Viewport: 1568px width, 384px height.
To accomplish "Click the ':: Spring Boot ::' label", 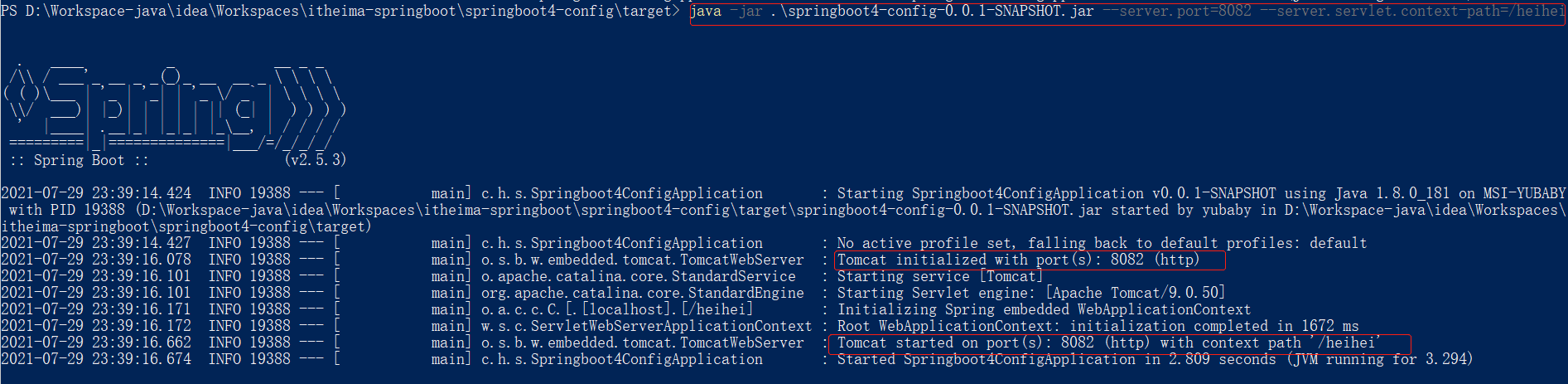I will point(80,160).
